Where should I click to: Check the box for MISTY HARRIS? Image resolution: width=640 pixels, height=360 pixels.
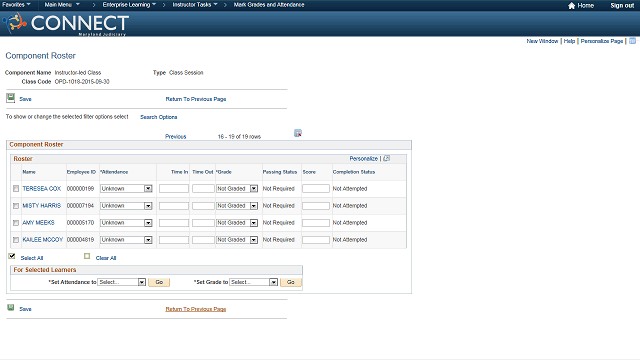(16, 206)
